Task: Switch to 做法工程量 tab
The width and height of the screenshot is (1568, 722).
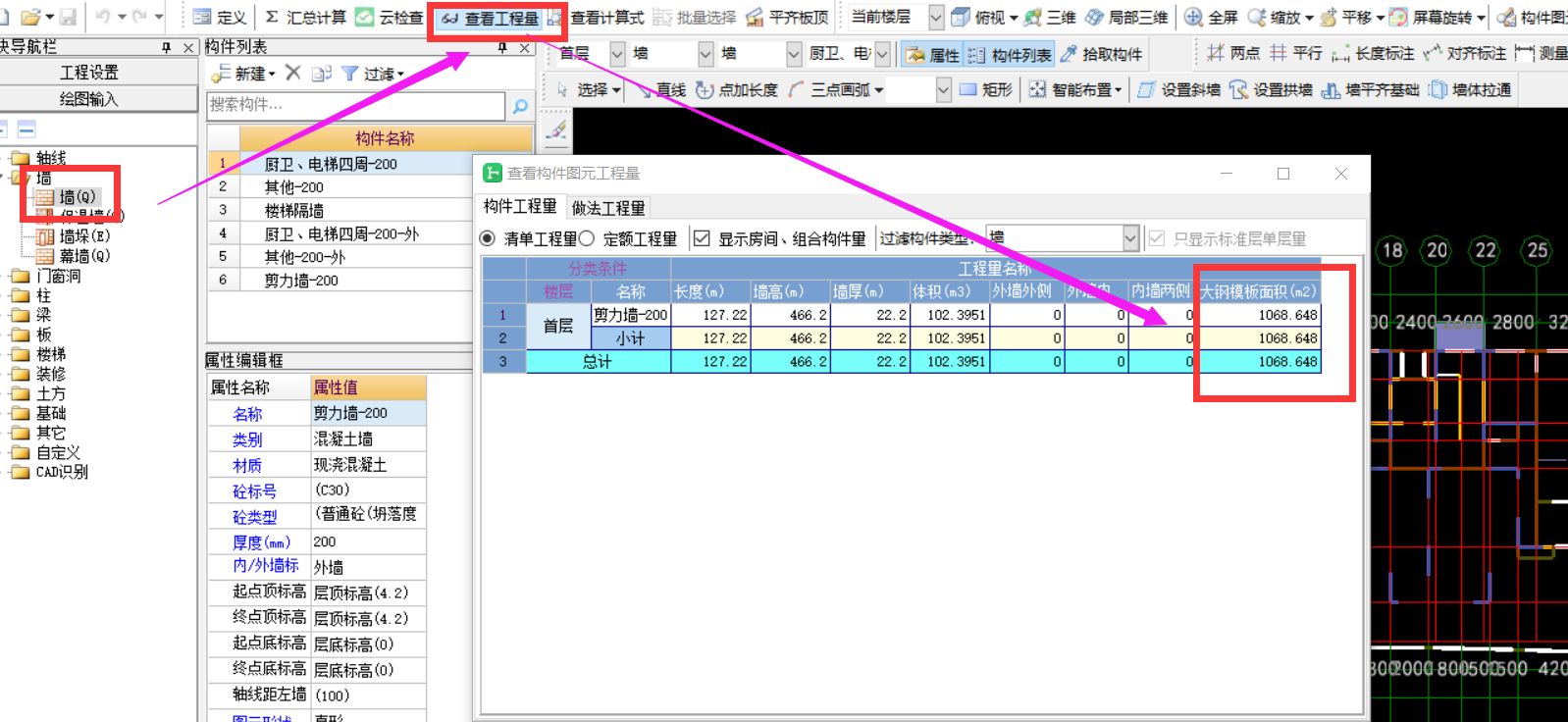Action: (608, 207)
